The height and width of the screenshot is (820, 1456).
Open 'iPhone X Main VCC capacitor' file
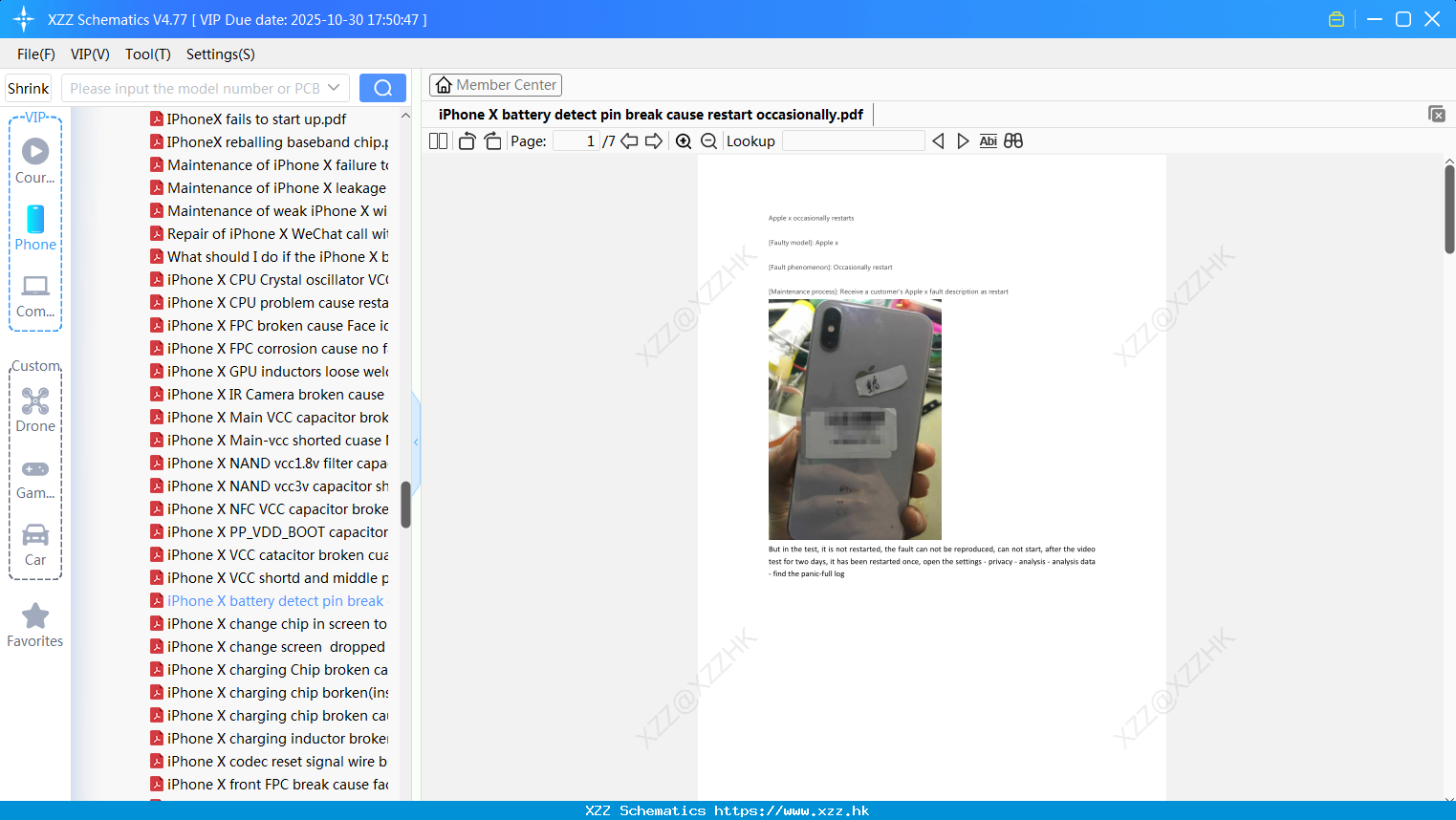(x=269, y=418)
